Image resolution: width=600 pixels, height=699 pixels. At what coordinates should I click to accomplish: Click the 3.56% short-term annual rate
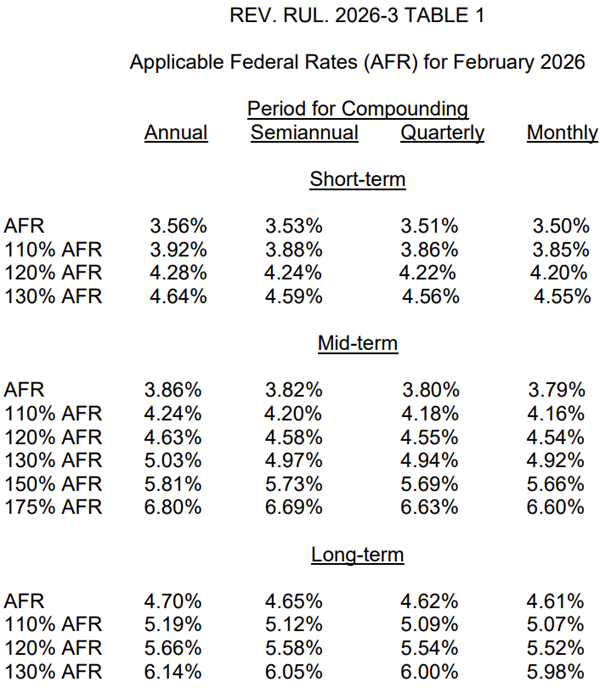(x=178, y=227)
